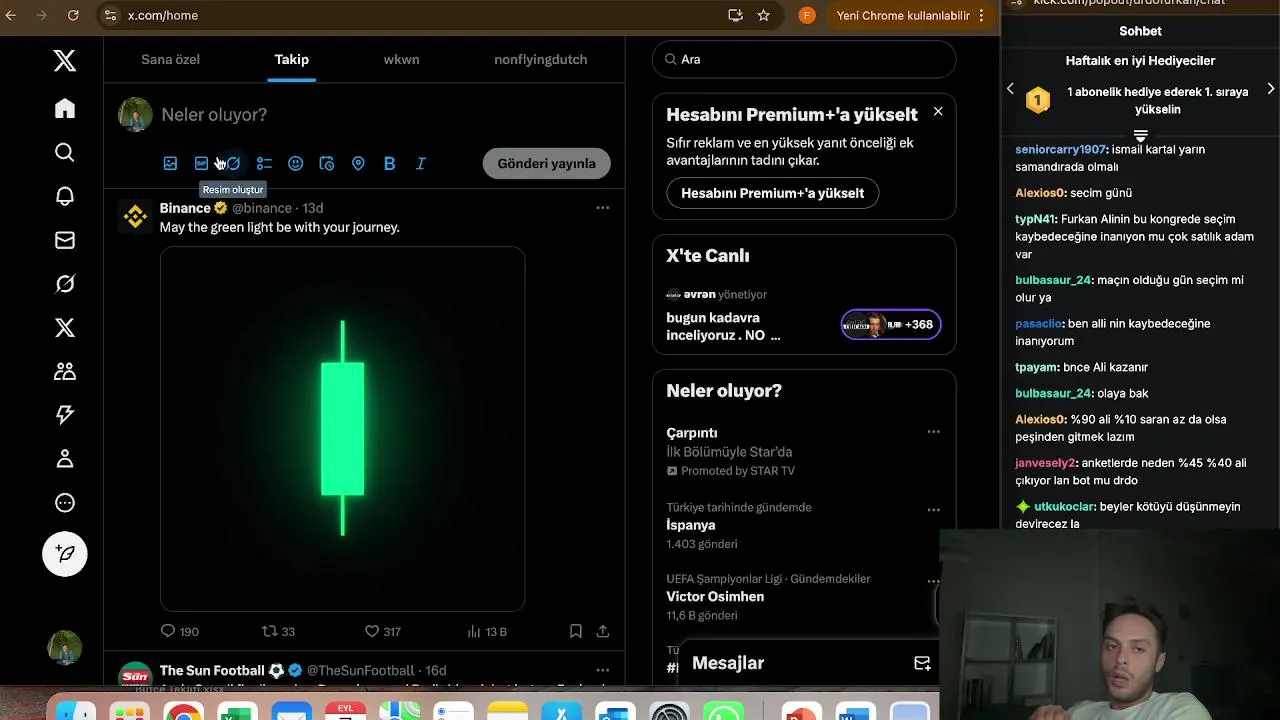The width and height of the screenshot is (1280, 720).
Task: Open site information icon in address bar
Action: (110, 15)
